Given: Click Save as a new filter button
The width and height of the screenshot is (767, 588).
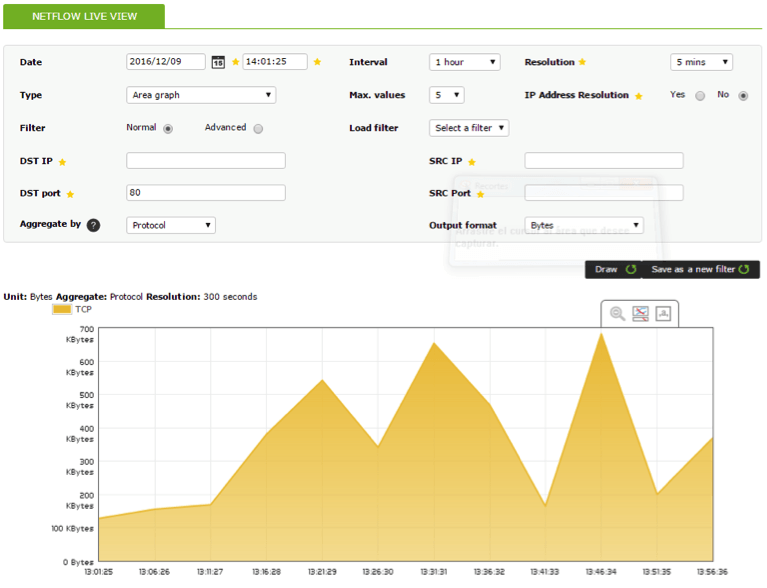Looking at the screenshot, I should 700,270.
